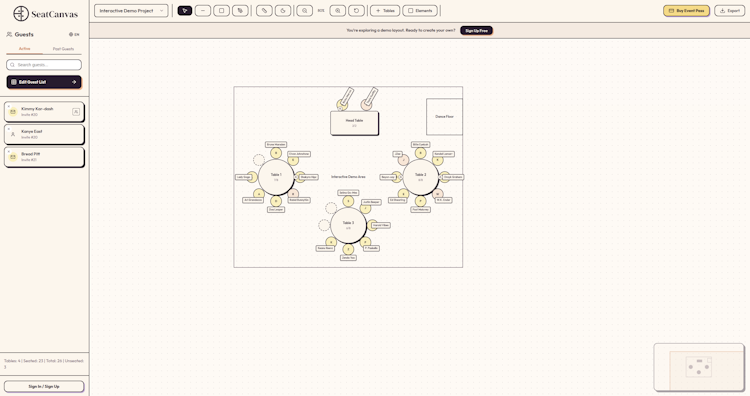
Task: Open the Interactive Demo Project dropdown
Action: tap(131, 11)
